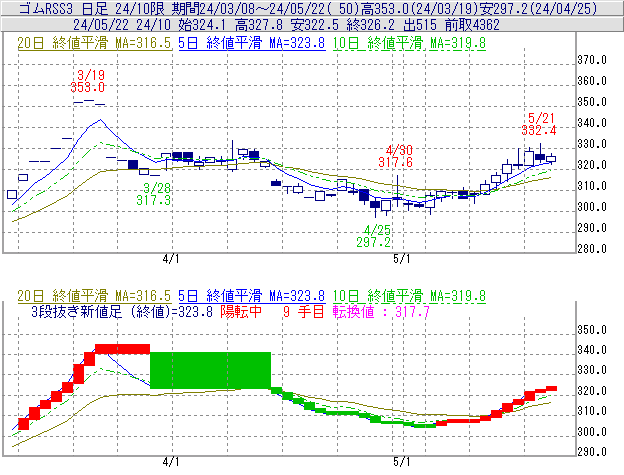The height and width of the screenshot is (475, 624).
Task: Click the magenta 転換値 : 317.7 text
Action: [x=382, y=311]
